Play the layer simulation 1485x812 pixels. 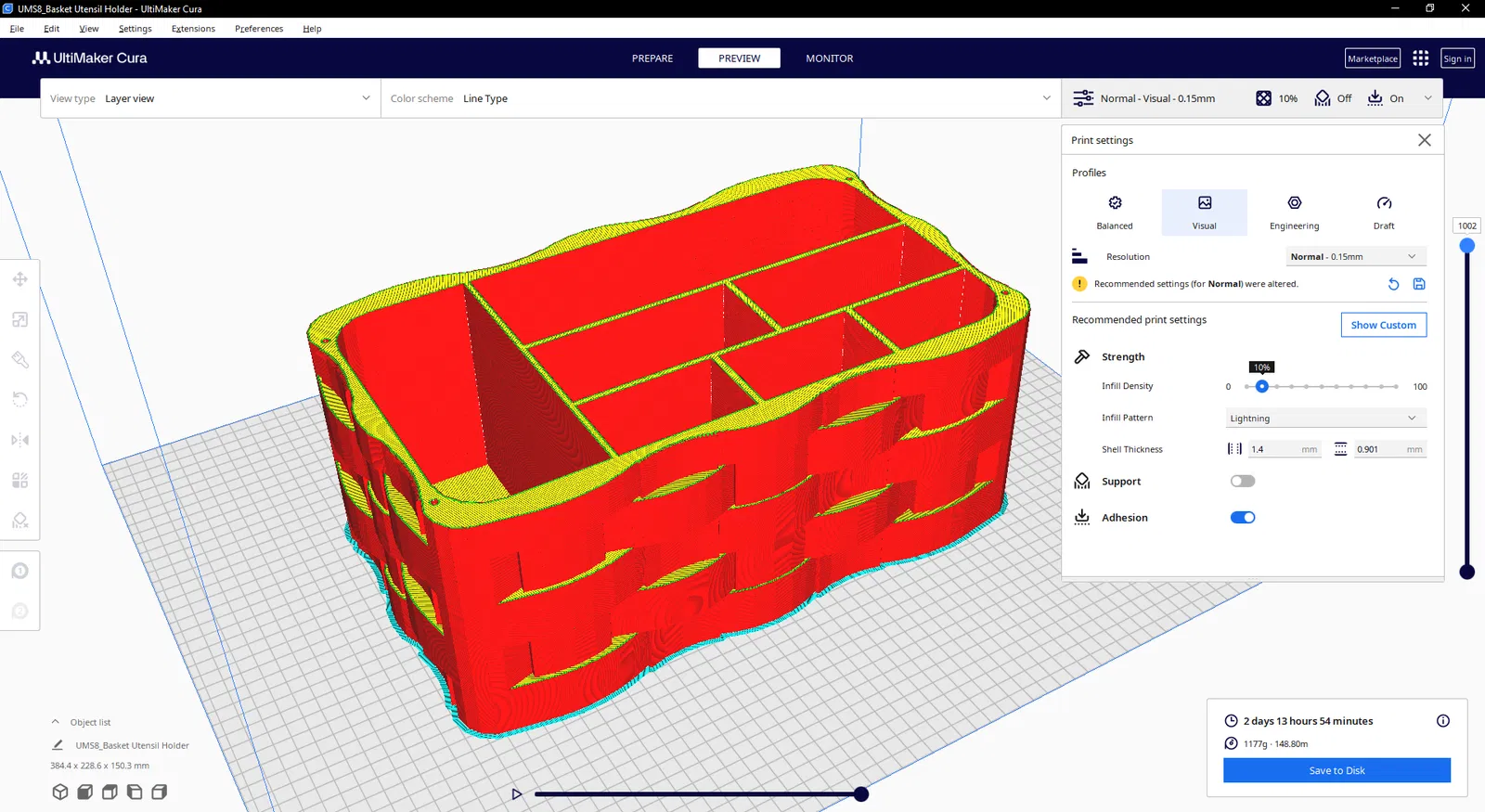pos(517,794)
